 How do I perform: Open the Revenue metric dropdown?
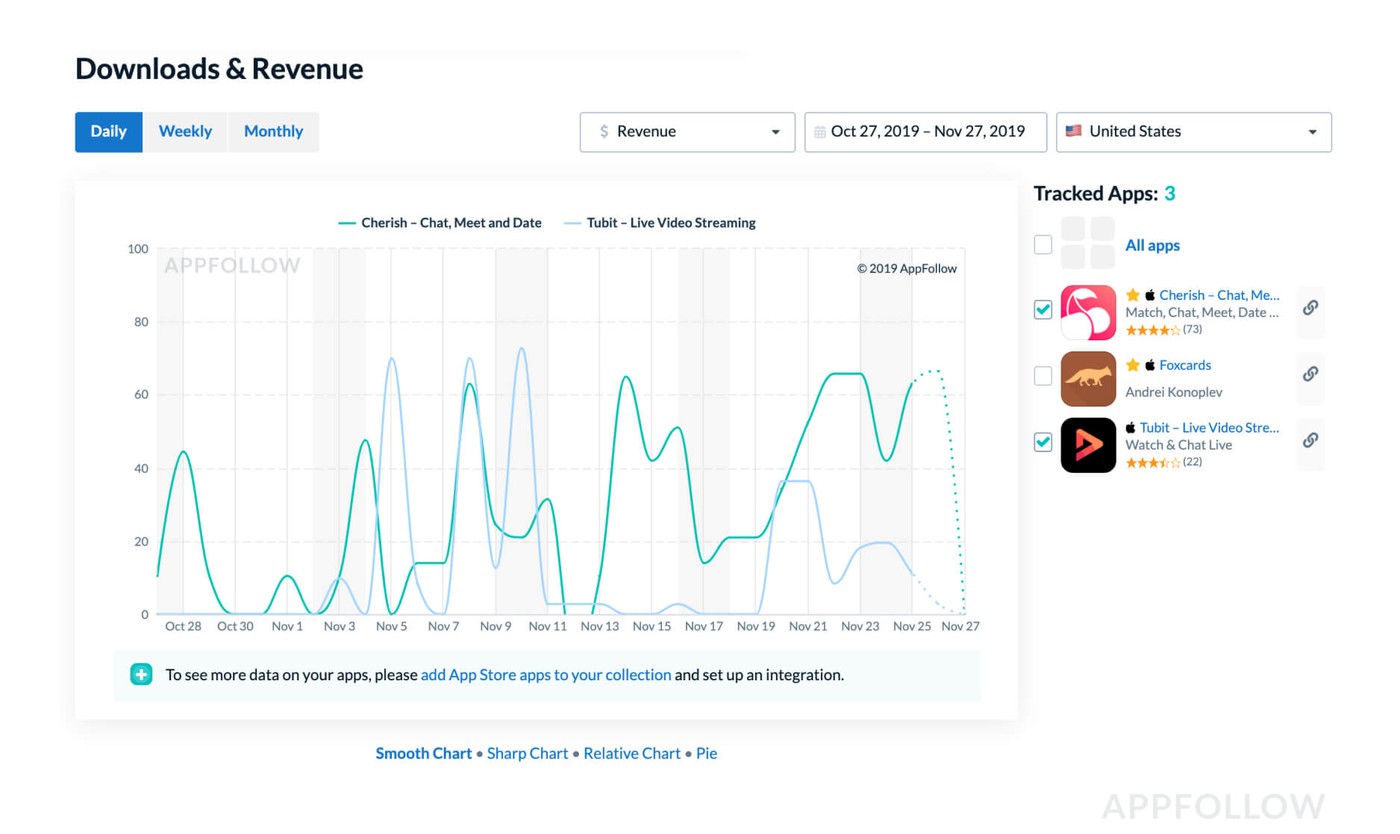(x=687, y=132)
